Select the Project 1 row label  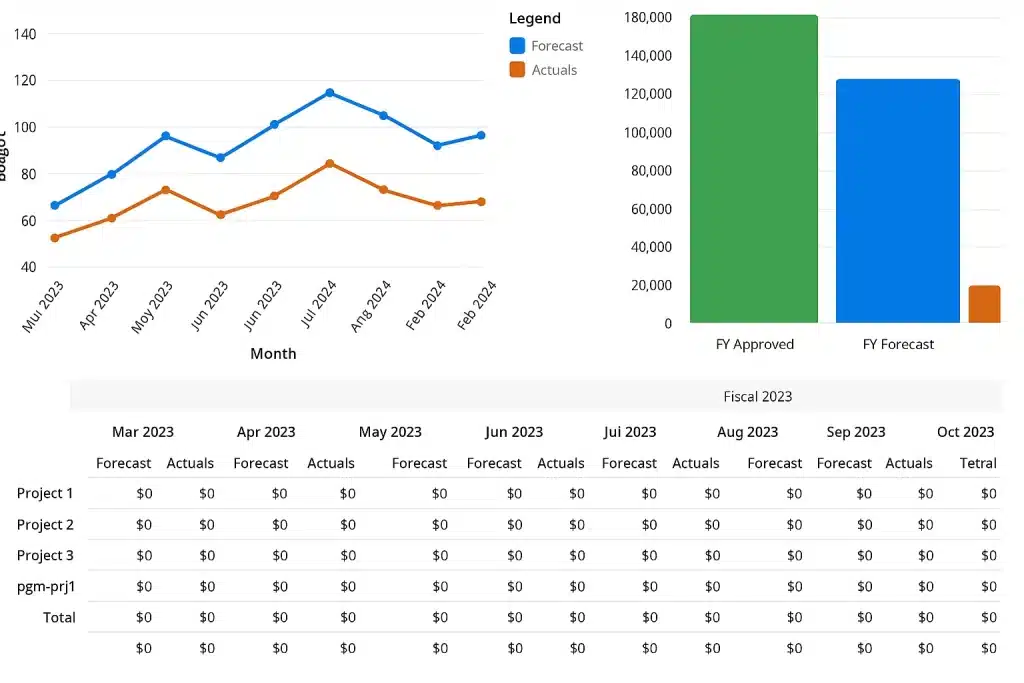[x=45, y=494]
